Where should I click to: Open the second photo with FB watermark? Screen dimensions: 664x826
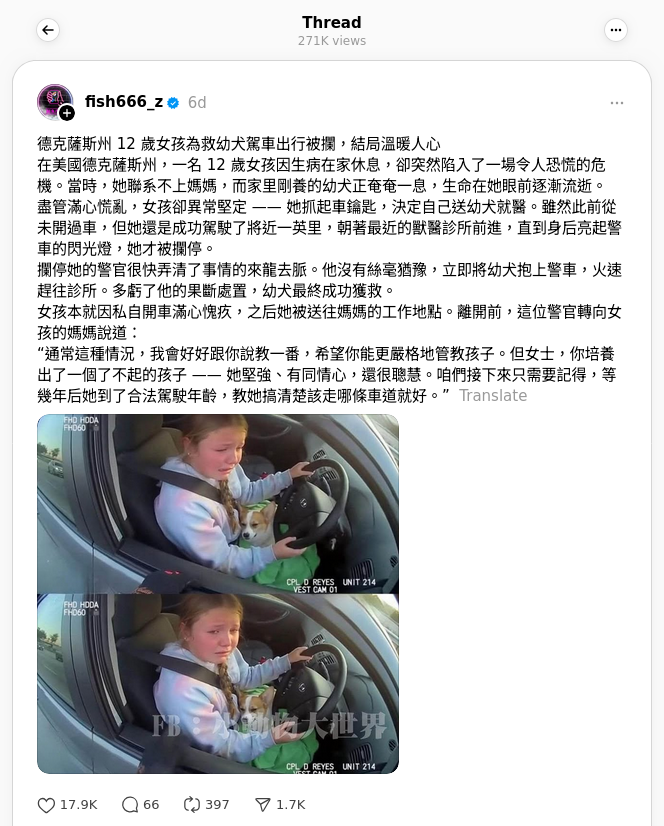(218, 684)
